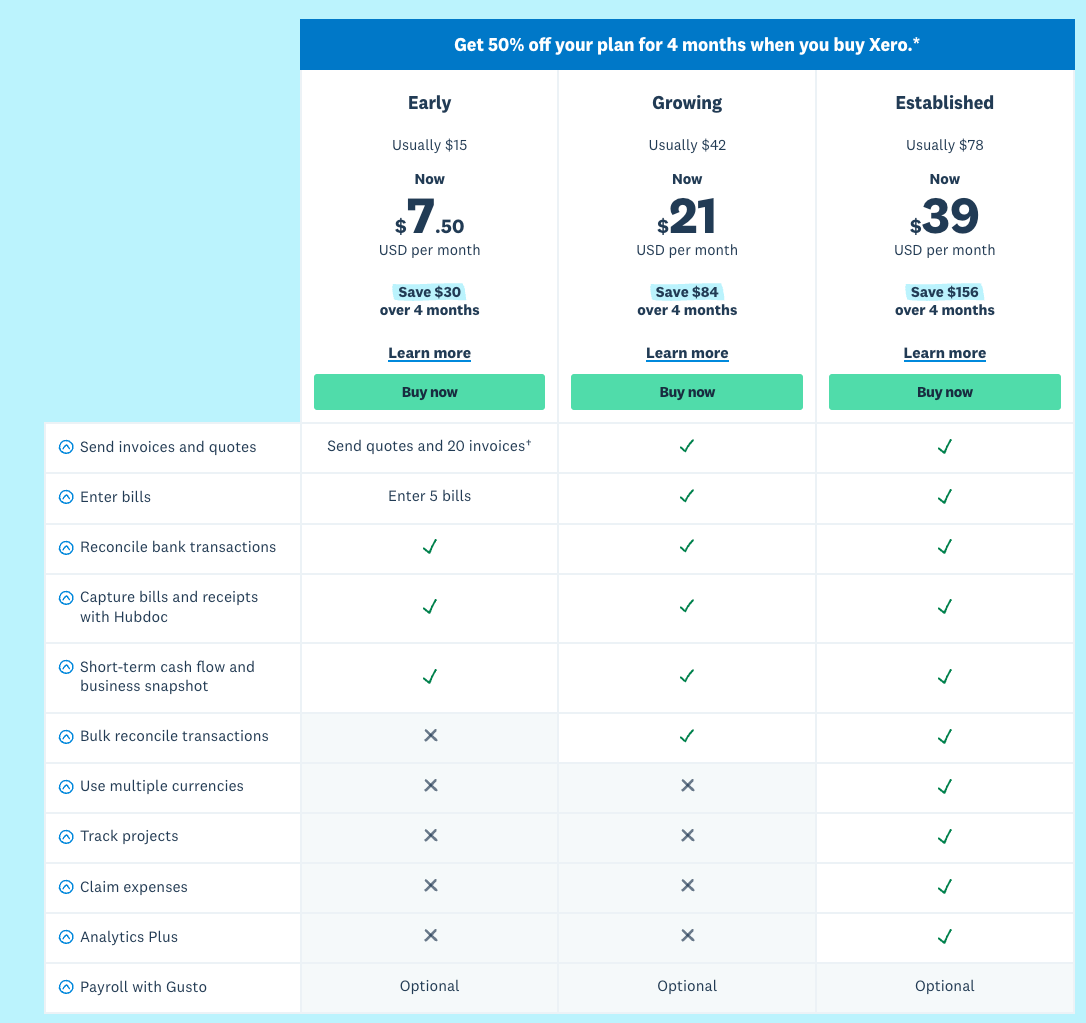Expand the Short-term cash flow row
The width and height of the screenshot is (1086, 1023).
pos(66,667)
